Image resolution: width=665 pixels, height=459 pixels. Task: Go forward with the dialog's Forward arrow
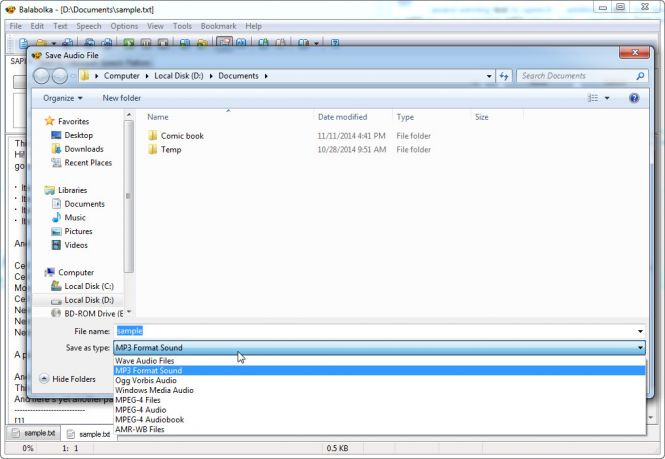tap(59, 76)
